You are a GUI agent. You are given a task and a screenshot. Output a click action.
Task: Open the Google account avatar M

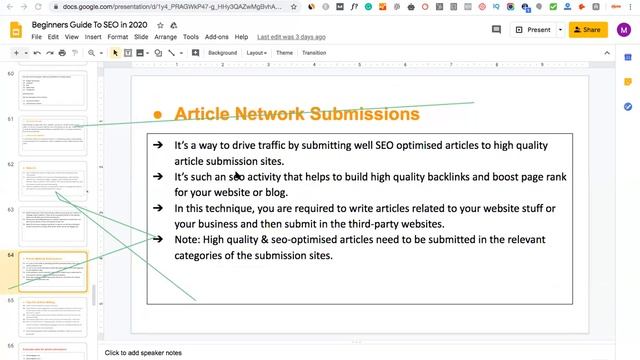pos(624,30)
